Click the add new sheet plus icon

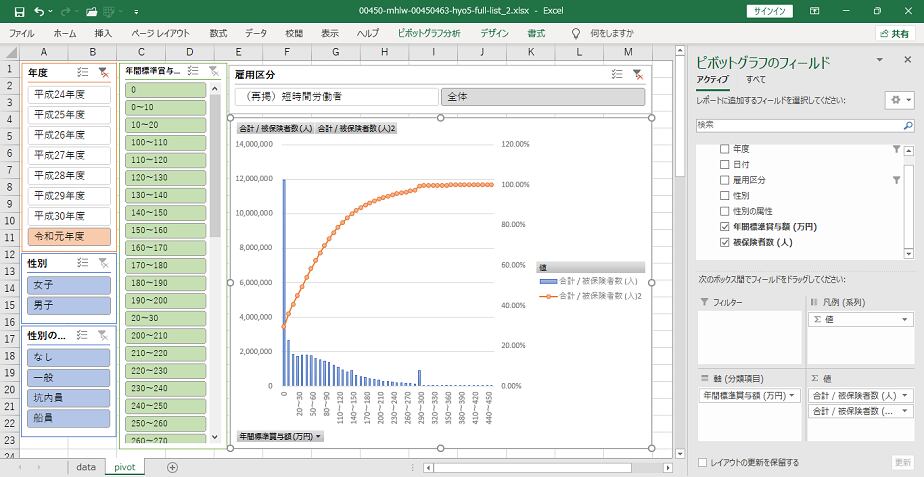click(172, 467)
